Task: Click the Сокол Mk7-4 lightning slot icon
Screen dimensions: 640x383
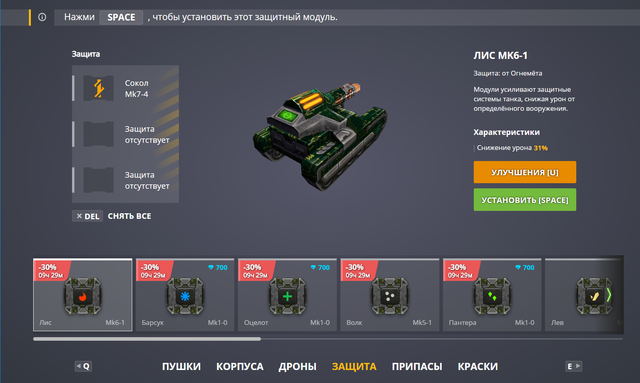Action: pos(98,88)
